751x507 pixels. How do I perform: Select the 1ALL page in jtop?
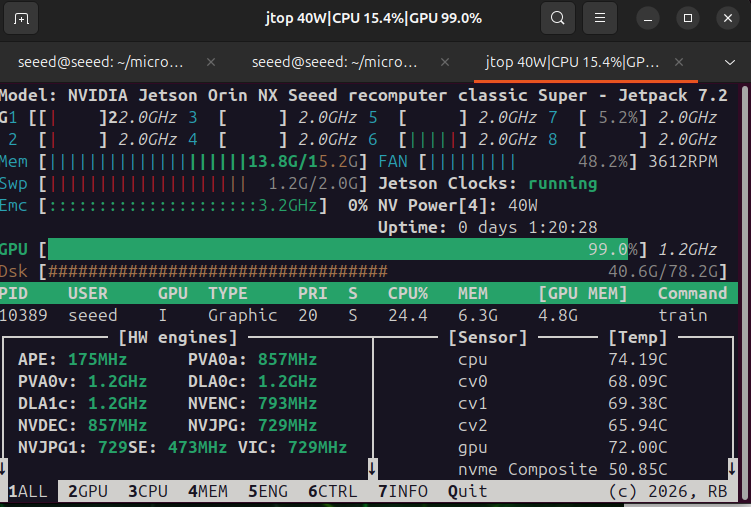click(28, 492)
